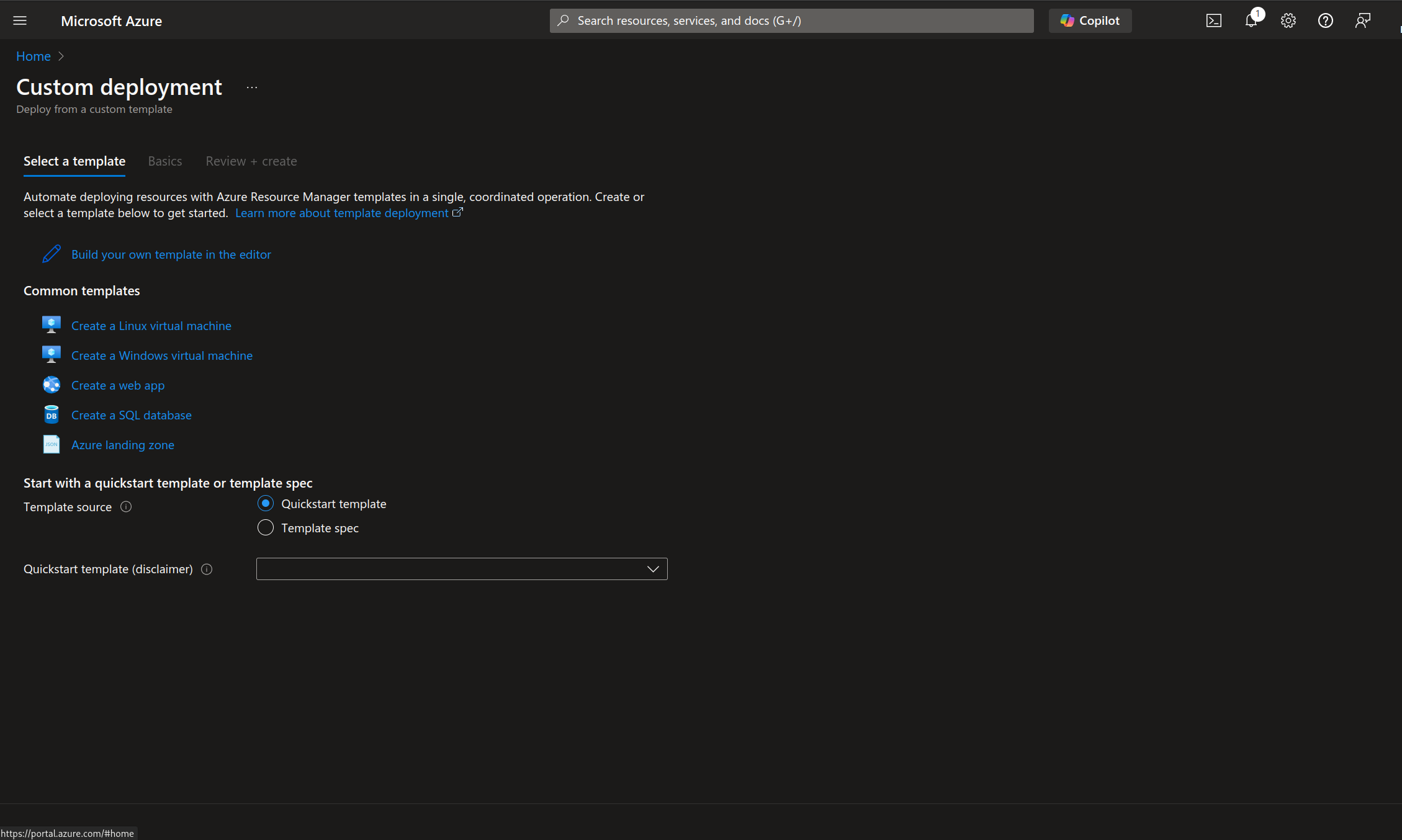Switch to the Basics tab
This screenshot has height=840, width=1402.
click(x=165, y=161)
